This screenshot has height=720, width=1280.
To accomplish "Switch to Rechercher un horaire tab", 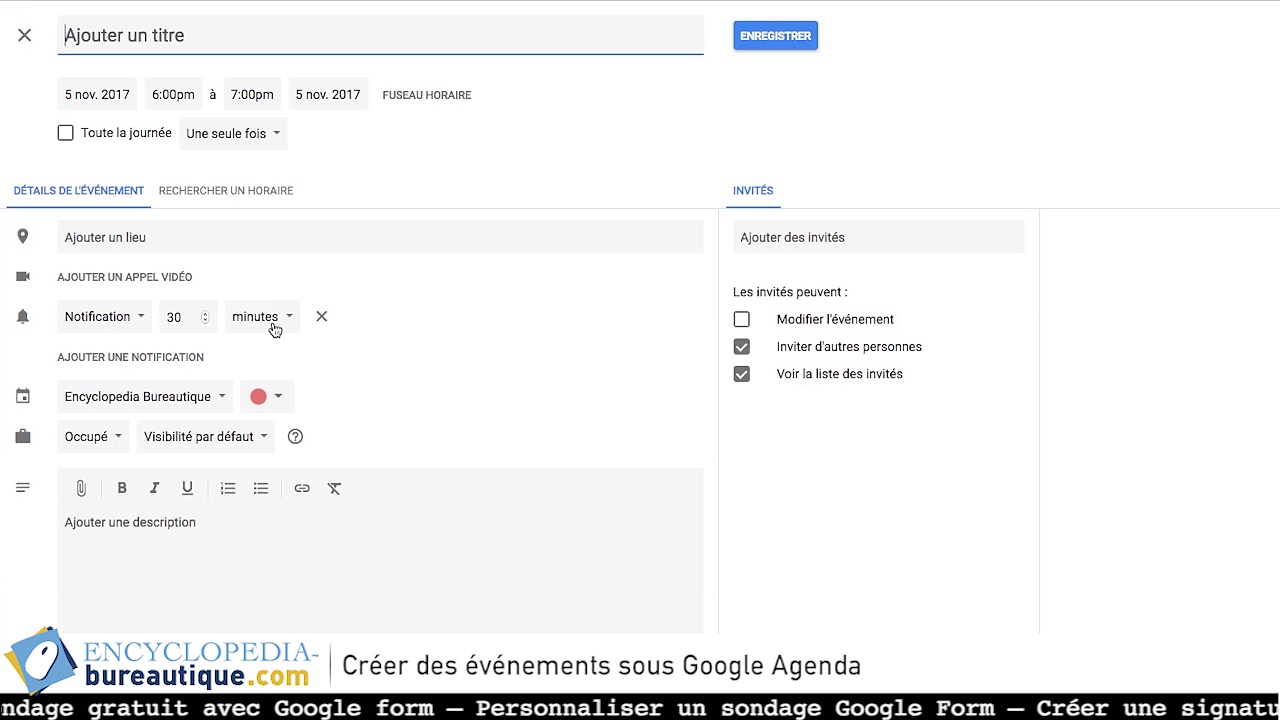I will click(x=226, y=190).
